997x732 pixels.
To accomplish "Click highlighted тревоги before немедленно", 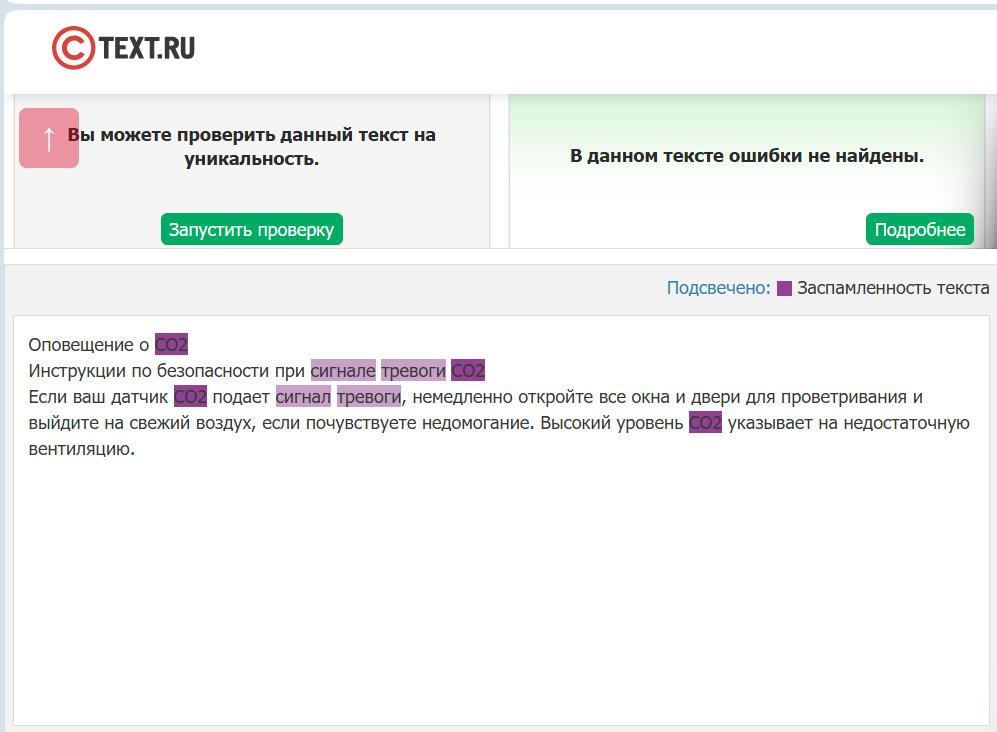I will coord(368,397).
